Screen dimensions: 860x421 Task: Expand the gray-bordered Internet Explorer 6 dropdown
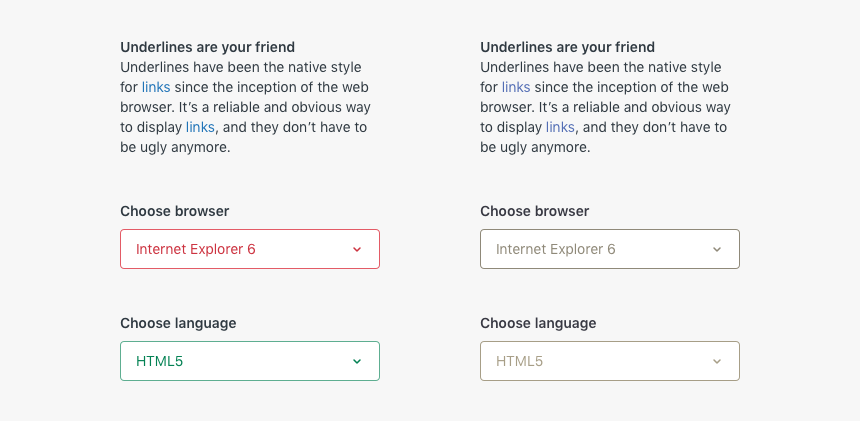[610, 249]
